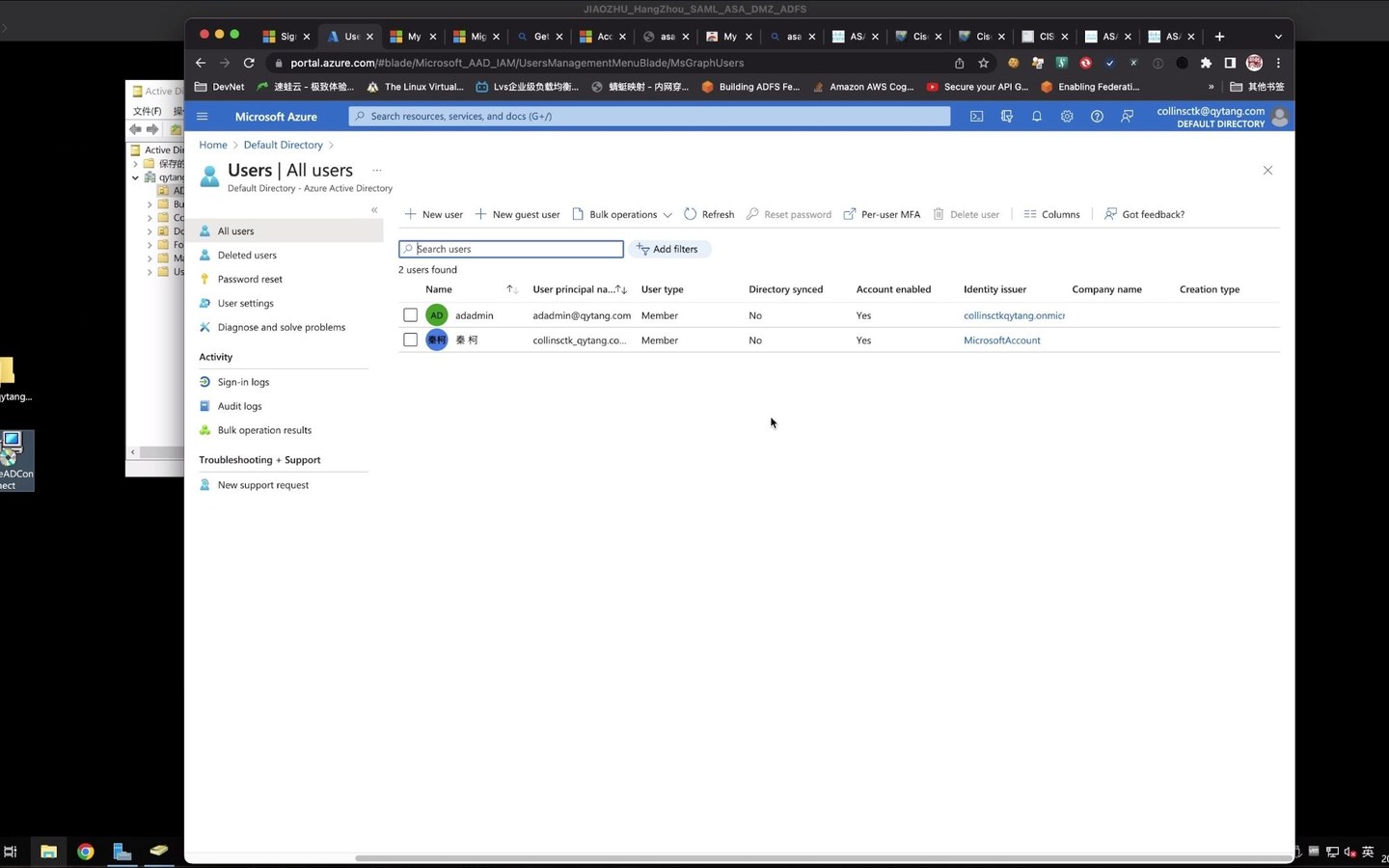Go to Default Directory breadcrumb
The height and width of the screenshot is (868, 1389).
coord(283,145)
